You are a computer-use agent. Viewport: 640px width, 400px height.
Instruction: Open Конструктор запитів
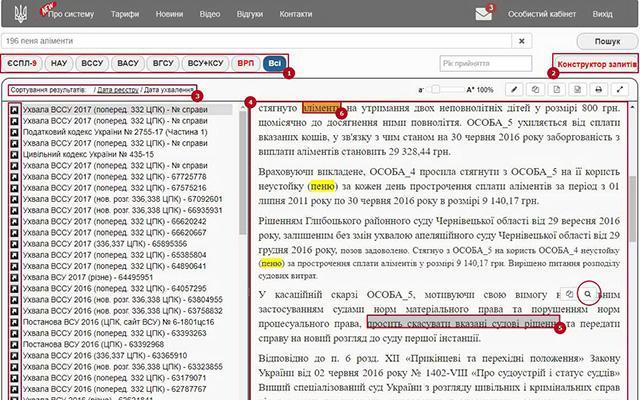coord(593,64)
